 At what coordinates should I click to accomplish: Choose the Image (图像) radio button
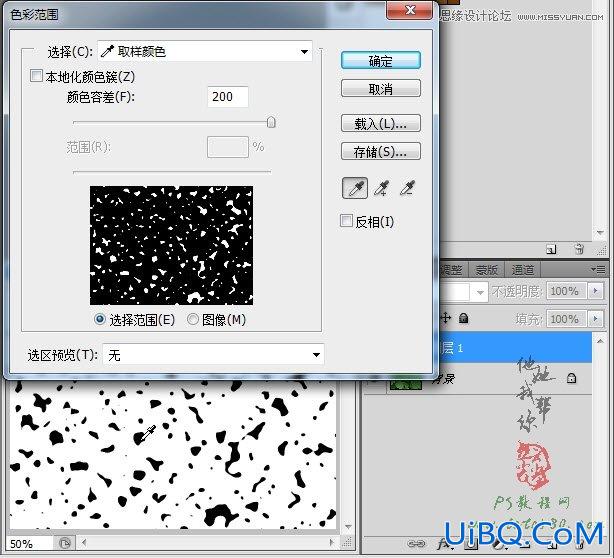coord(193,320)
